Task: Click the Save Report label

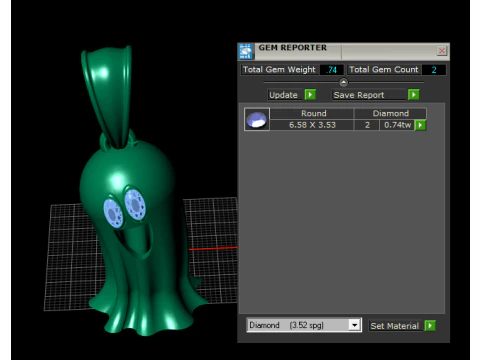Action: click(359, 95)
